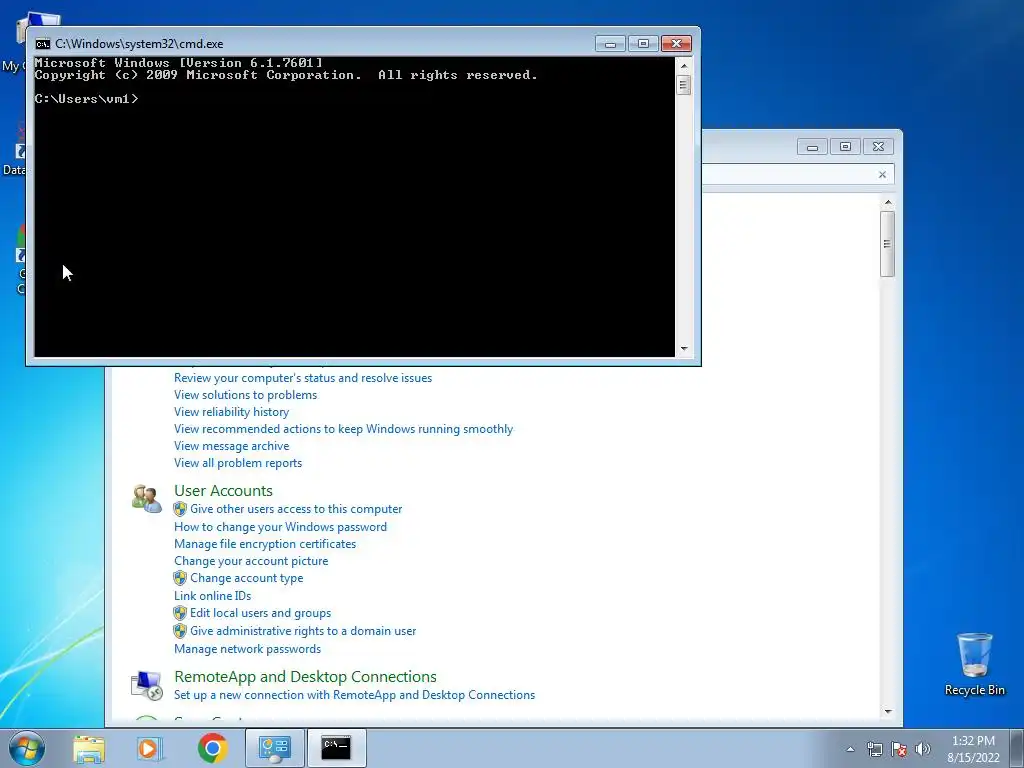The height and width of the screenshot is (768, 1024).
Task: Switch to Command Prompt taskbar button
Action: pos(336,748)
